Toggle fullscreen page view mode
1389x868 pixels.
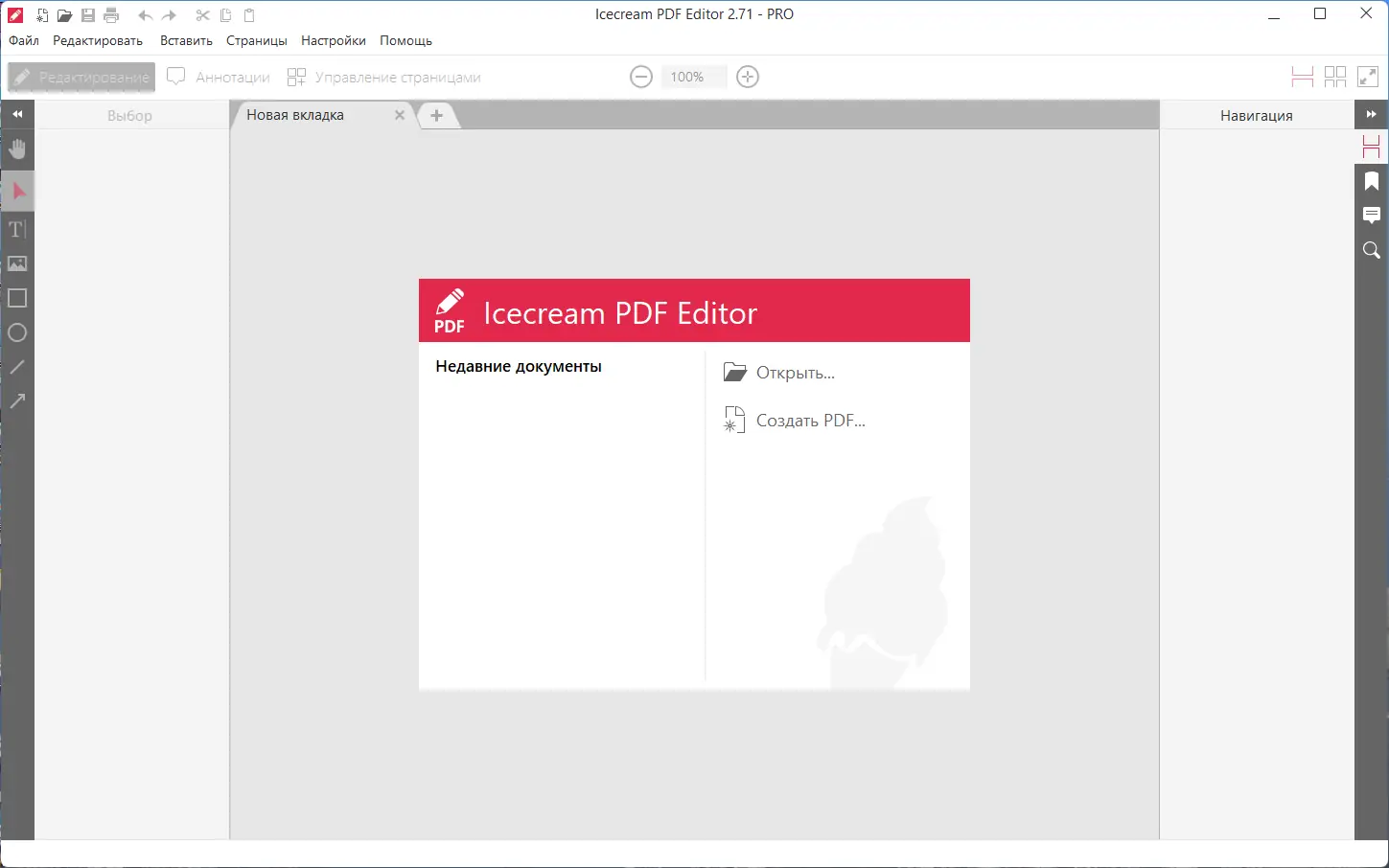point(1368,77)
